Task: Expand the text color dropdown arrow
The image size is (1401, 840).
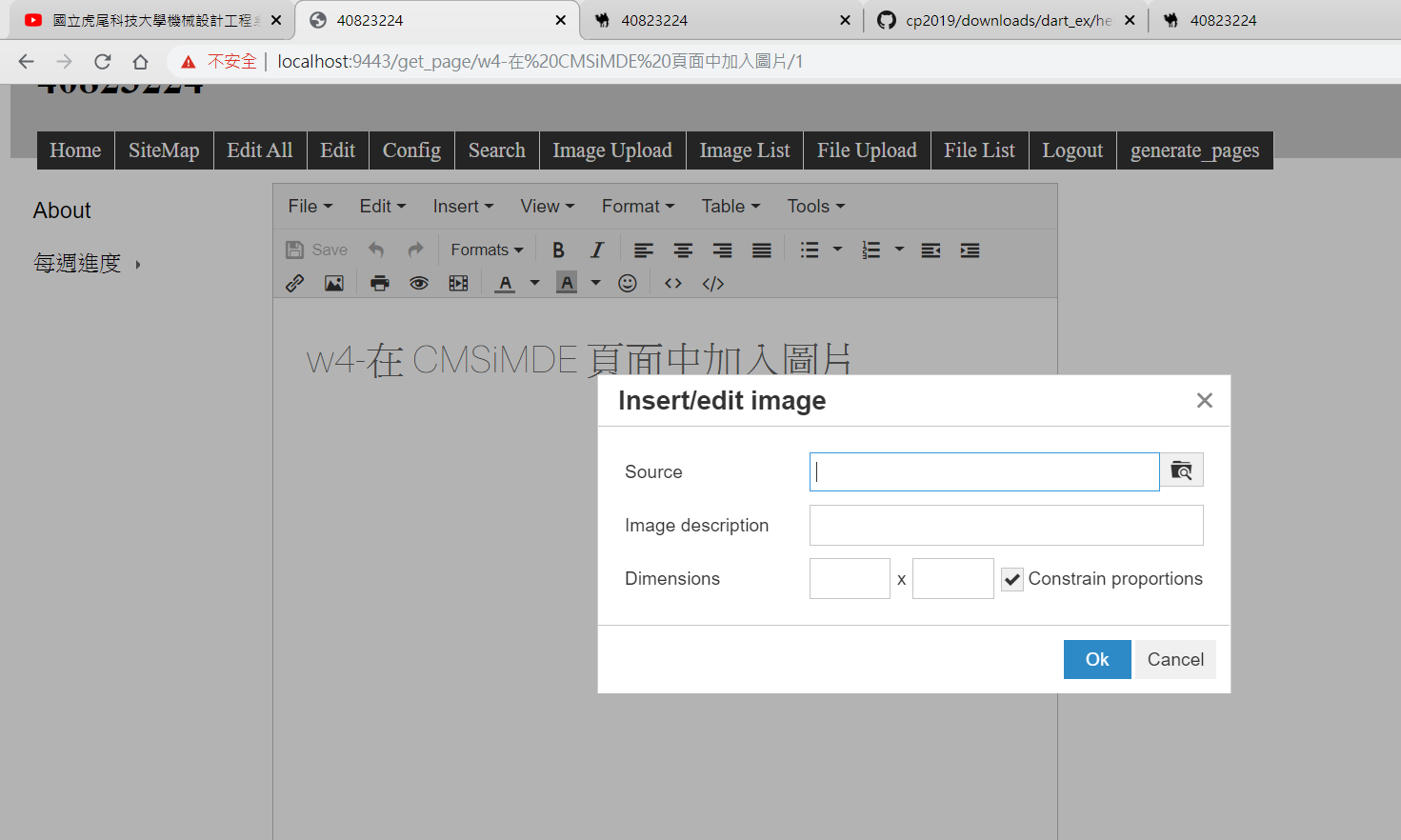Action: click(x=535, y=283)
